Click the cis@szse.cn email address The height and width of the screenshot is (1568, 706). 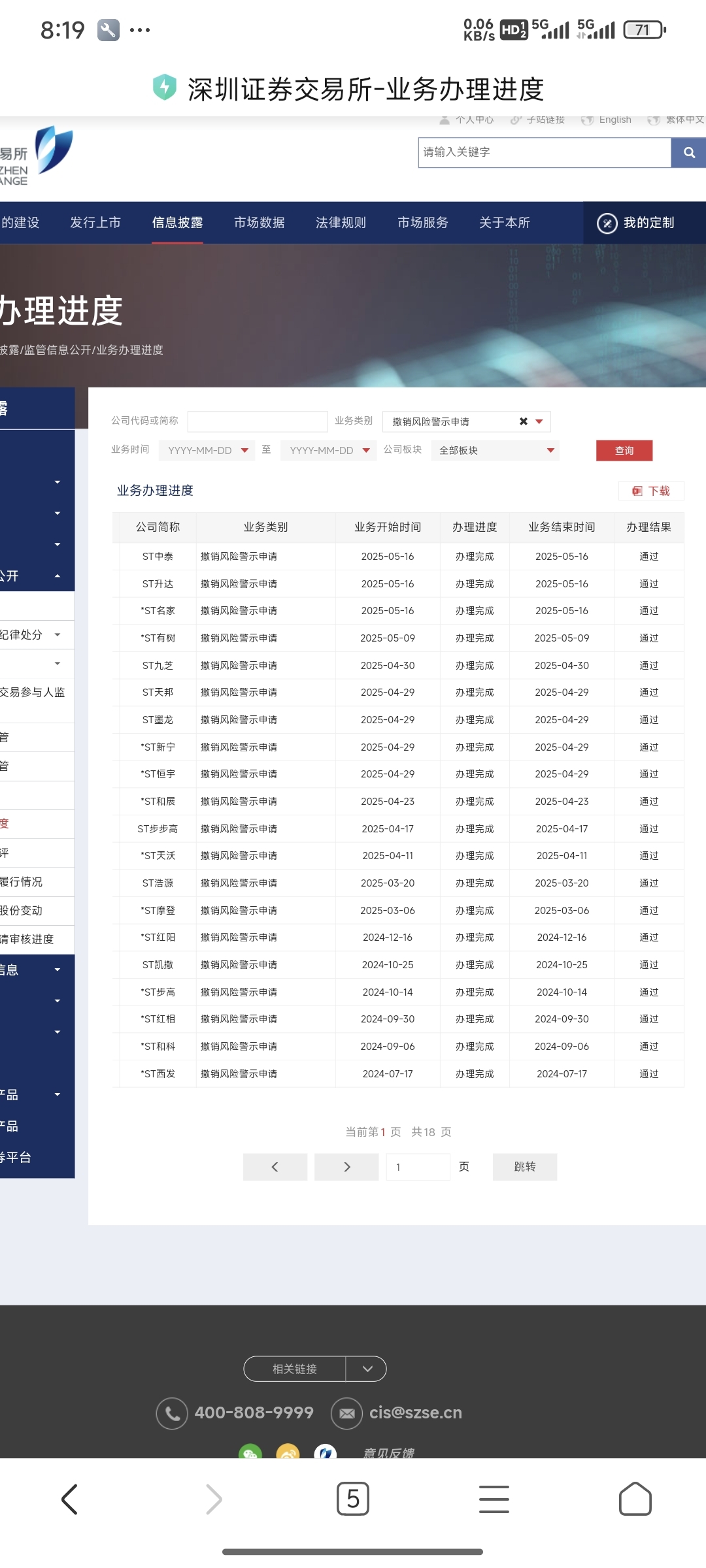pos(416,1413)
